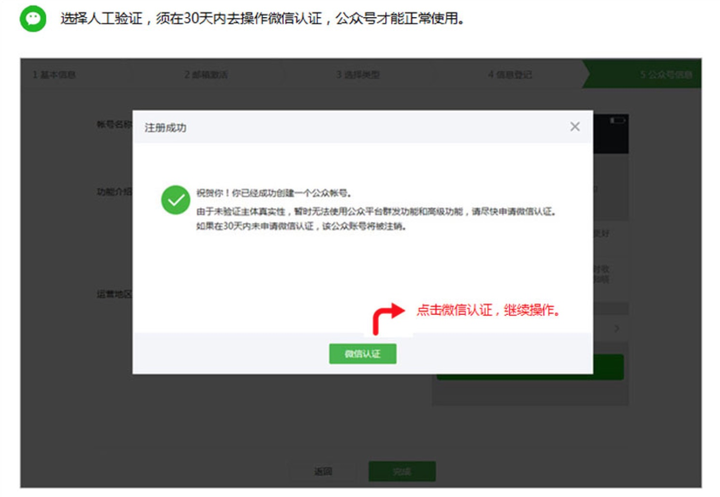Click the heading 选择人工验证 at top
This screenshot has height=497, width=720.
click(x=262, y=18)
